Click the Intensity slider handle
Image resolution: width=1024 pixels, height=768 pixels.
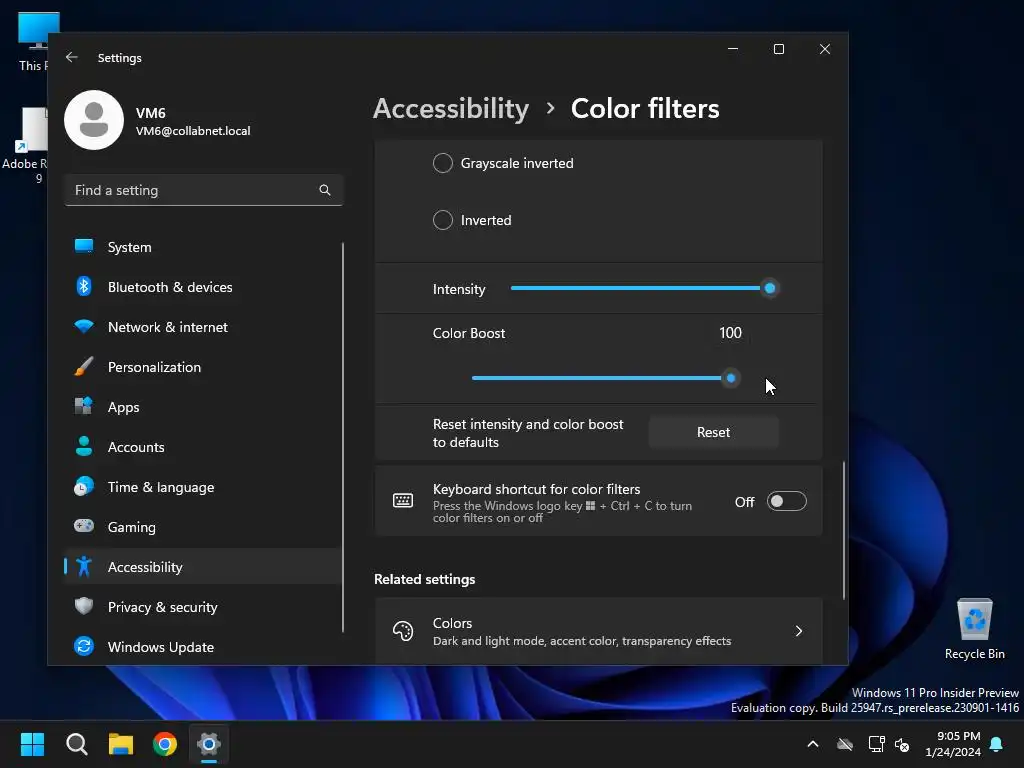click(x=770, y=288)
